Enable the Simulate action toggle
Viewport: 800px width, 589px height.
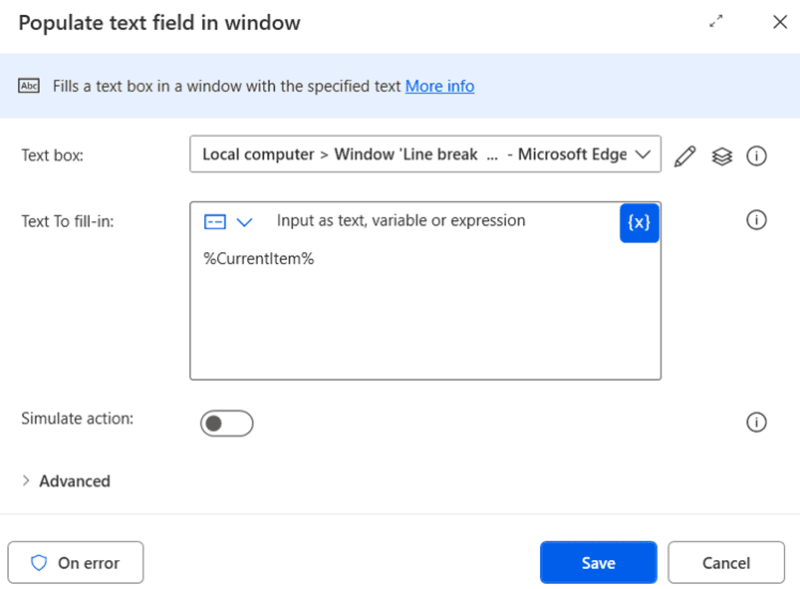pyautogui.click(x=227, y=422)
